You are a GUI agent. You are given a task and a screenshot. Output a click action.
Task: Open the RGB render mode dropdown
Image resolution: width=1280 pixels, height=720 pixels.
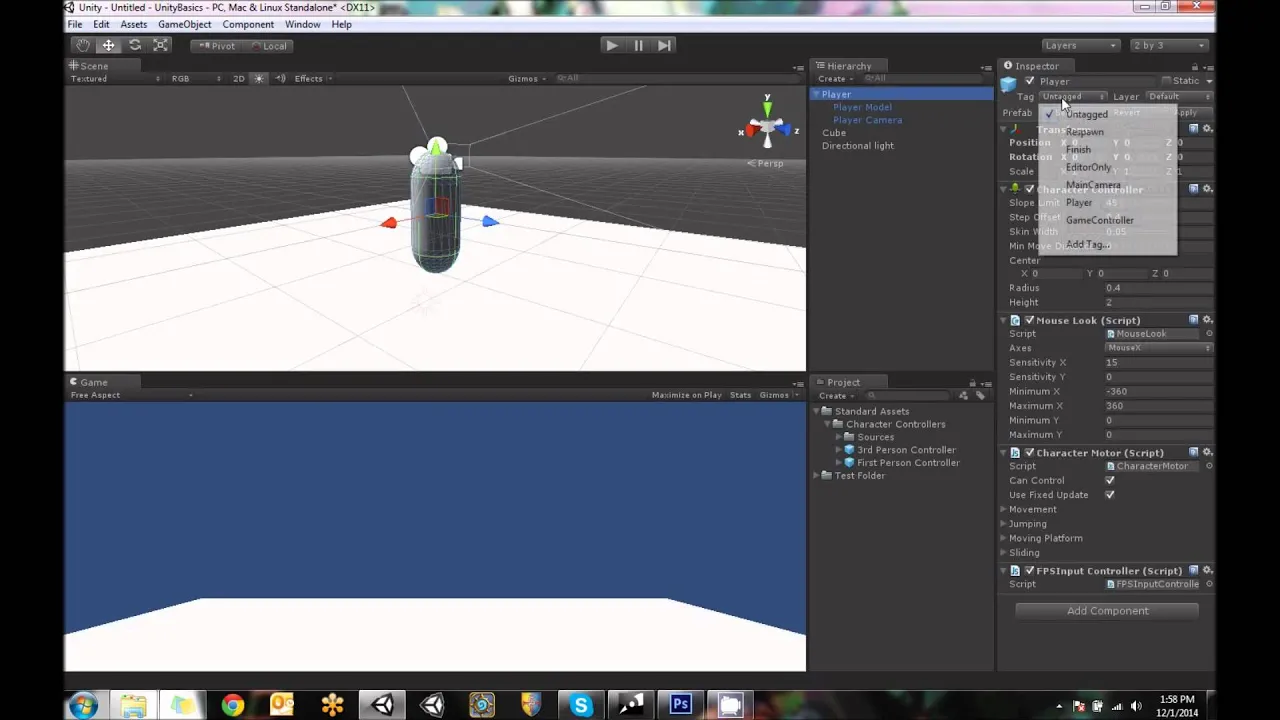[195, 78]
